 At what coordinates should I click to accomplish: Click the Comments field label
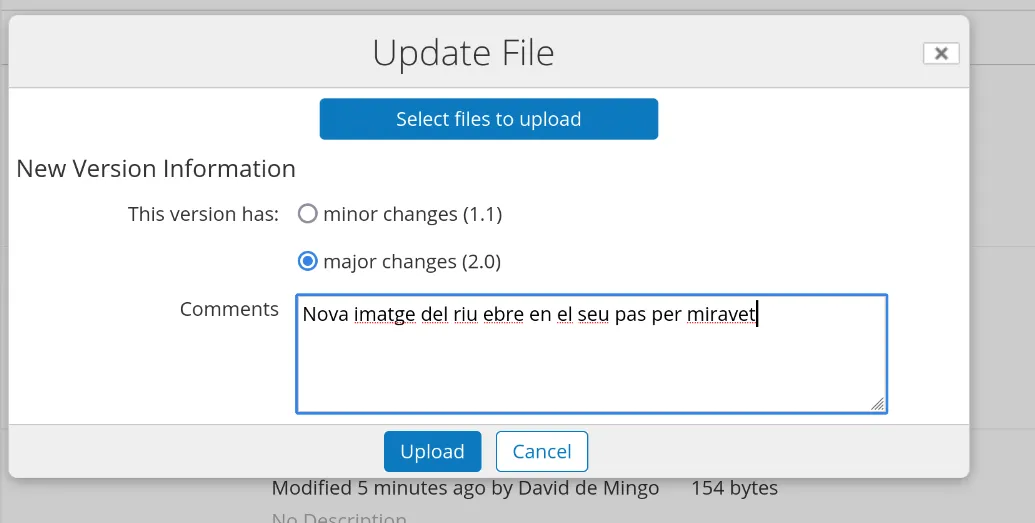point(229,309)
